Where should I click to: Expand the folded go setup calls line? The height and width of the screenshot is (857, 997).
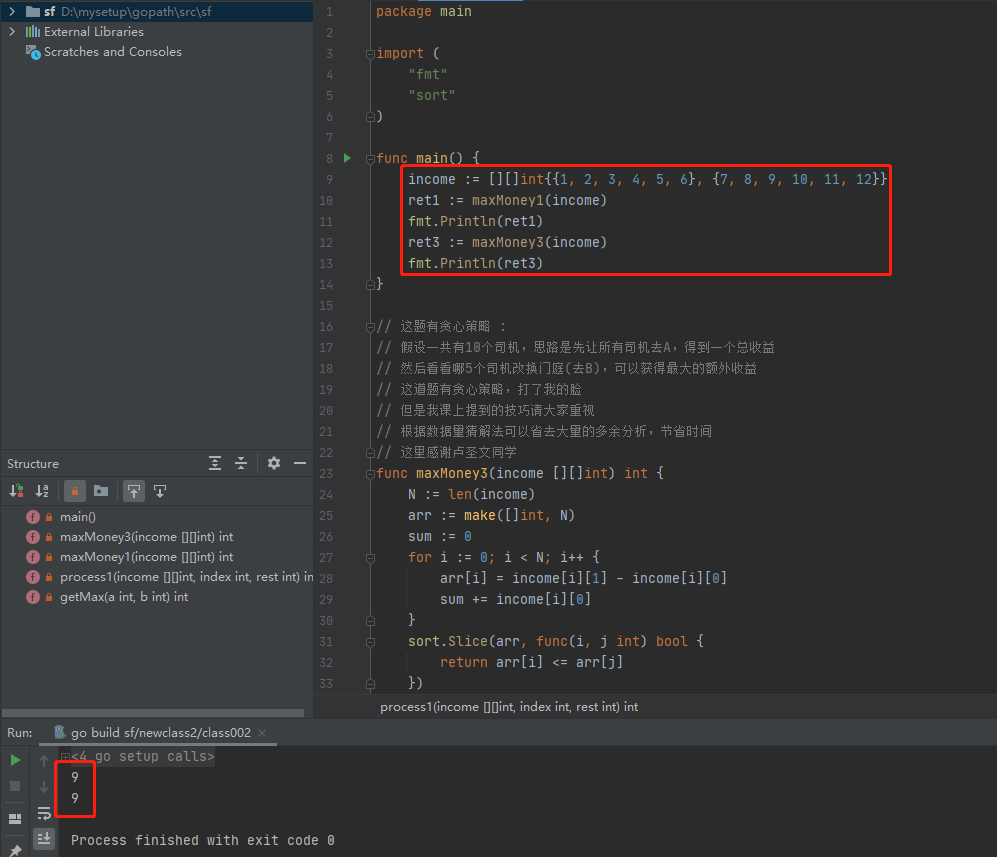(x=65, y=757)
